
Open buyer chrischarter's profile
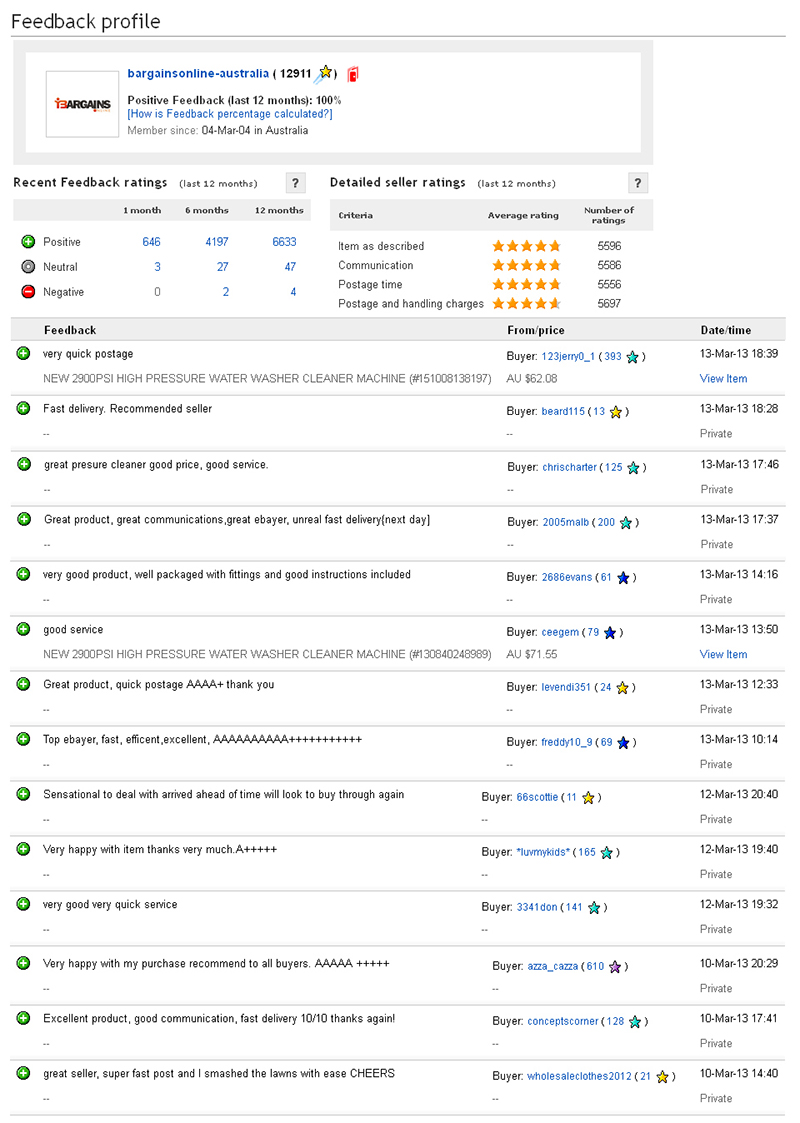(569, 467)
